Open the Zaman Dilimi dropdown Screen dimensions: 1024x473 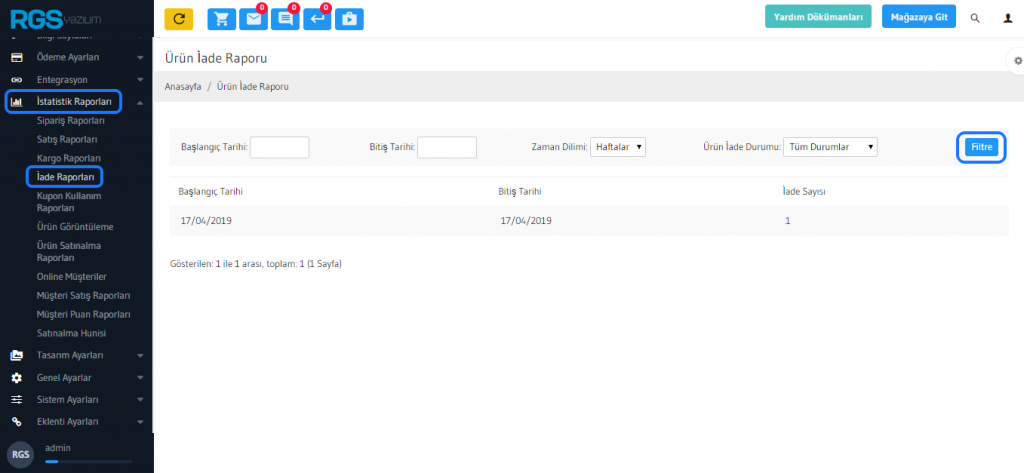click(618, 147)
